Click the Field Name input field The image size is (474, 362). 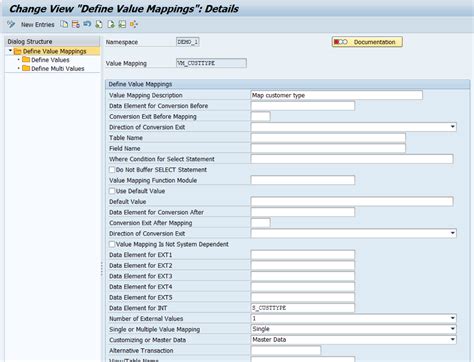point(328,148)
